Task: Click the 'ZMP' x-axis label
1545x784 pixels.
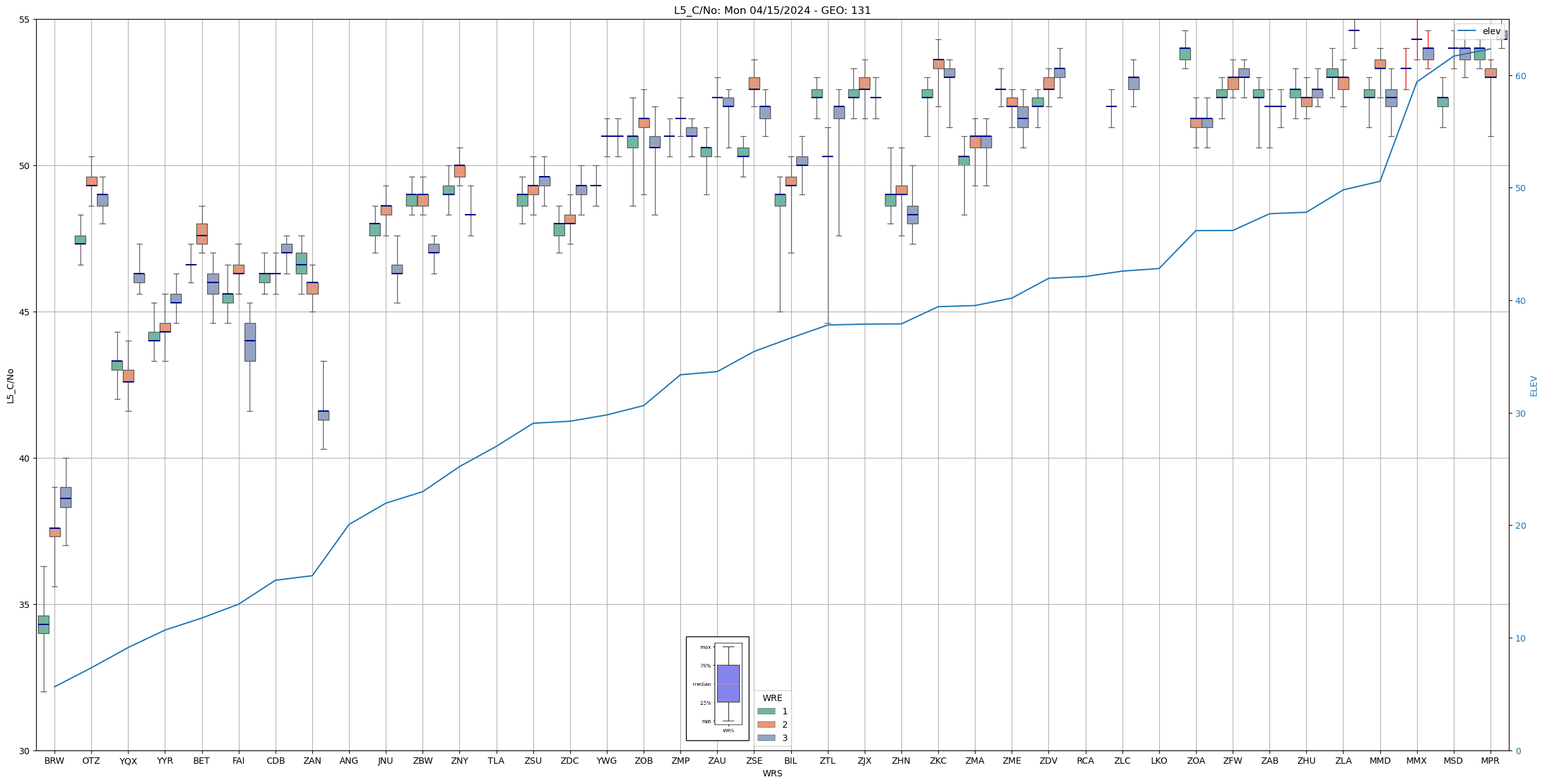Action: coord(680,761)
